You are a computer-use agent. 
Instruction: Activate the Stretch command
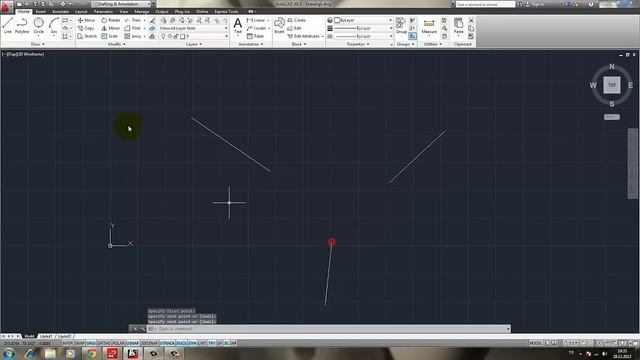pyautogui.click(x=87, y=36)
